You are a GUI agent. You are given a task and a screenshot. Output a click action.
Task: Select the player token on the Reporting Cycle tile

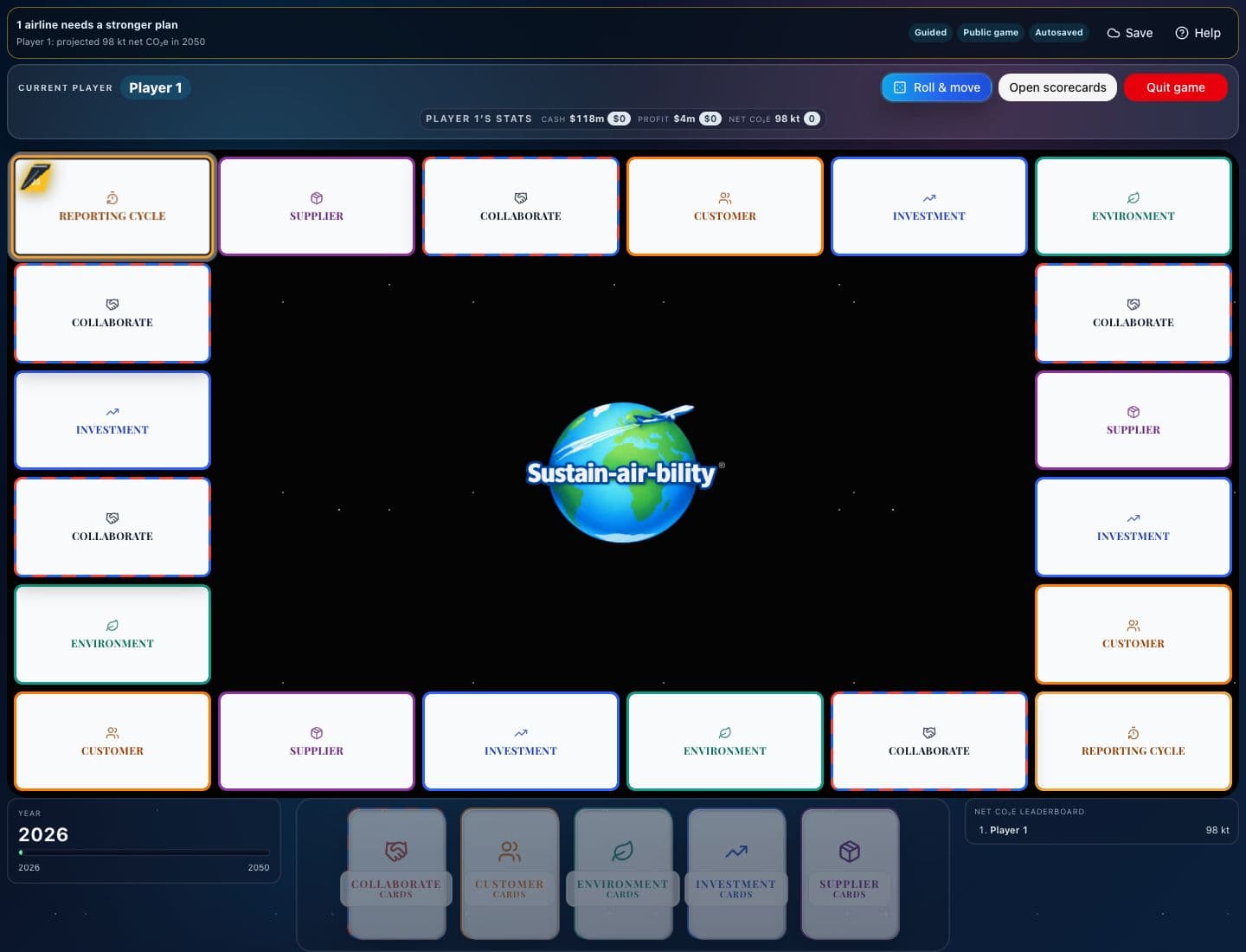tap(36, 177)
